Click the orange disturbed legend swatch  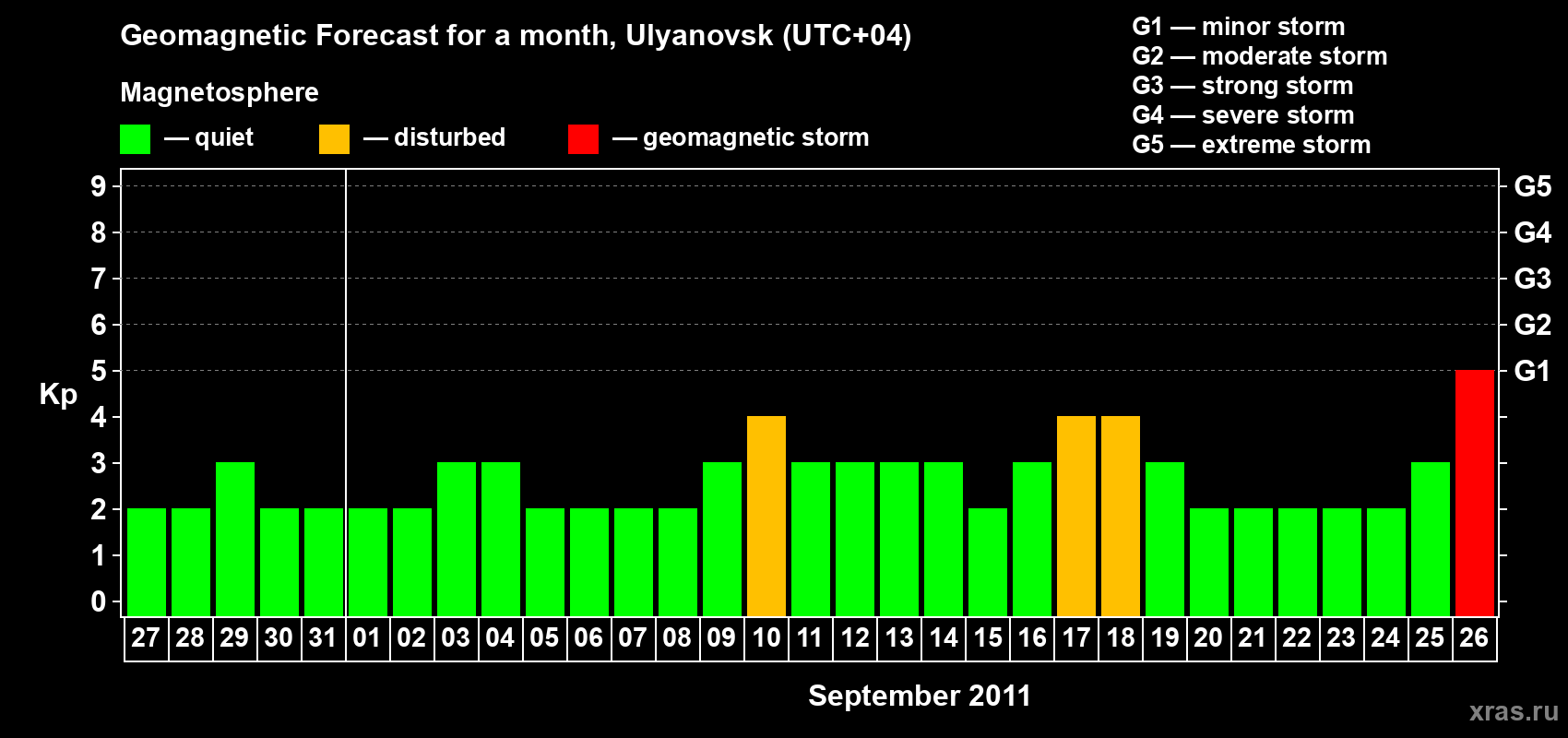tap(334, 139)
